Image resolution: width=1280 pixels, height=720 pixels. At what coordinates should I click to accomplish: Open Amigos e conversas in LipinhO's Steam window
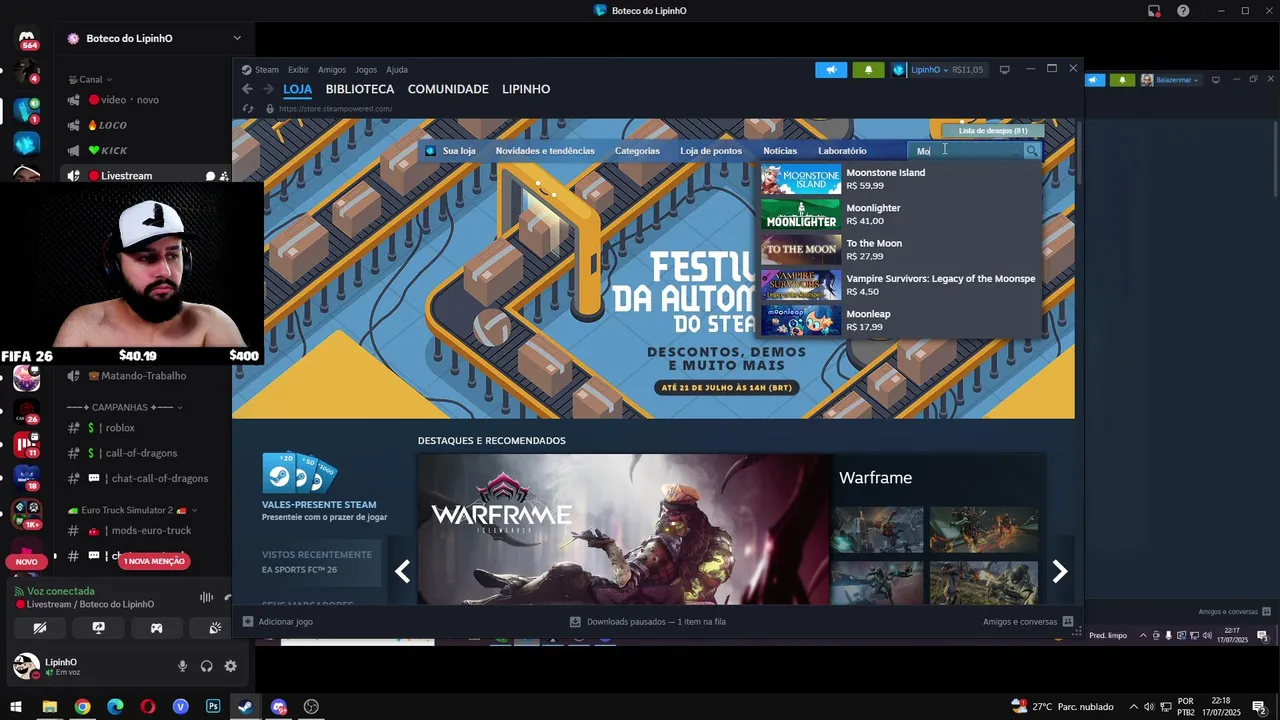tap(1028, 622)
